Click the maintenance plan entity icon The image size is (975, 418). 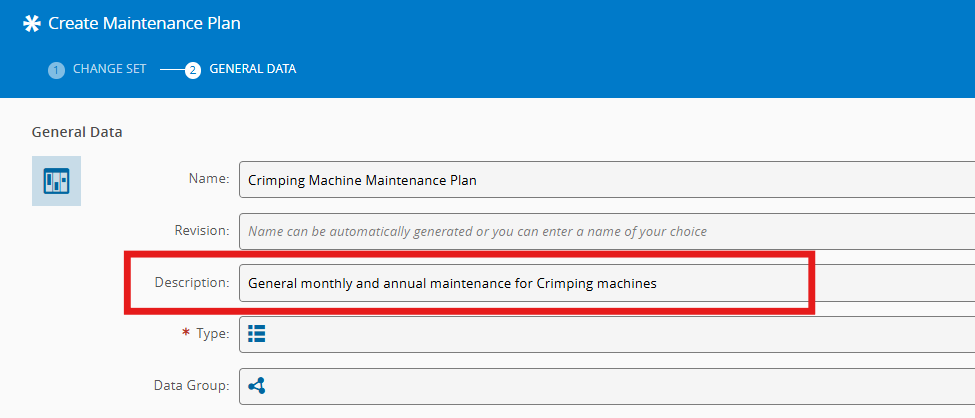click(56, 181)
